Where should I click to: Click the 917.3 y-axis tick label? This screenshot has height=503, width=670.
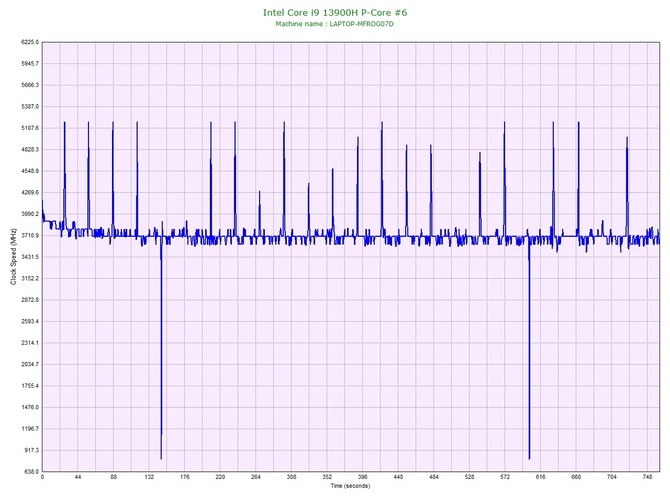(32, 450)
